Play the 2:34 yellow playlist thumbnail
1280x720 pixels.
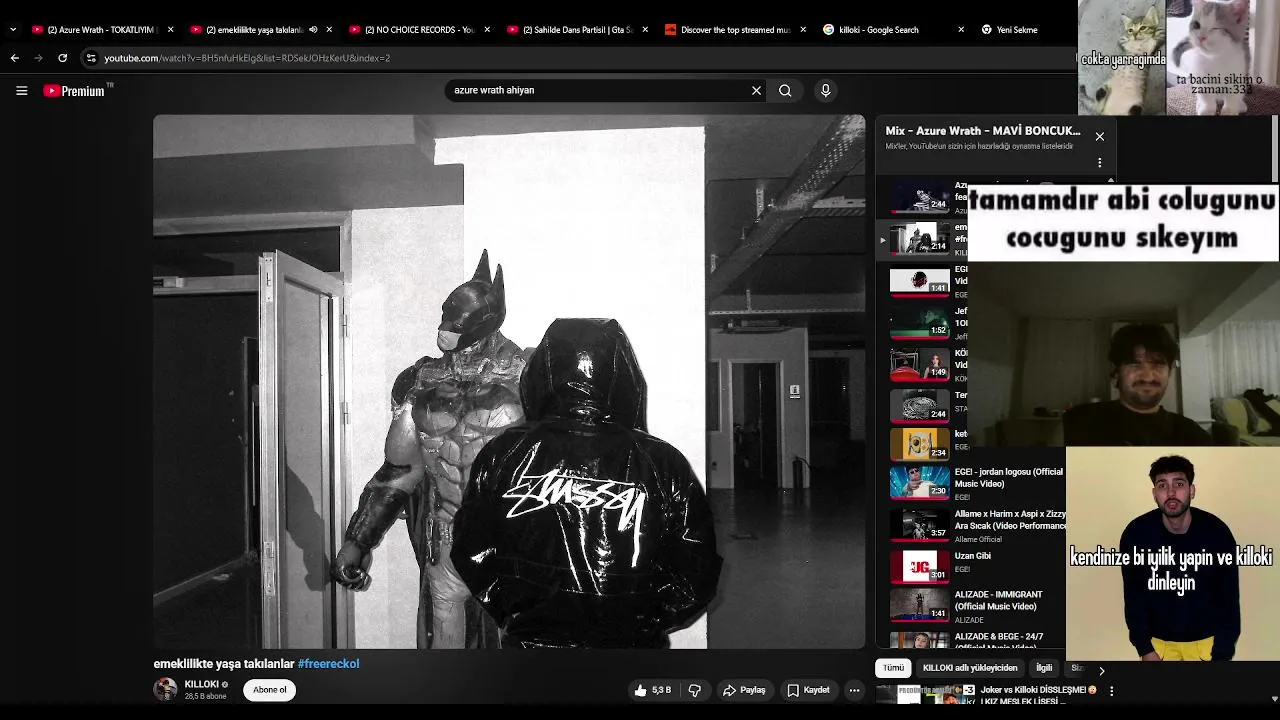(x=919, y=444)
